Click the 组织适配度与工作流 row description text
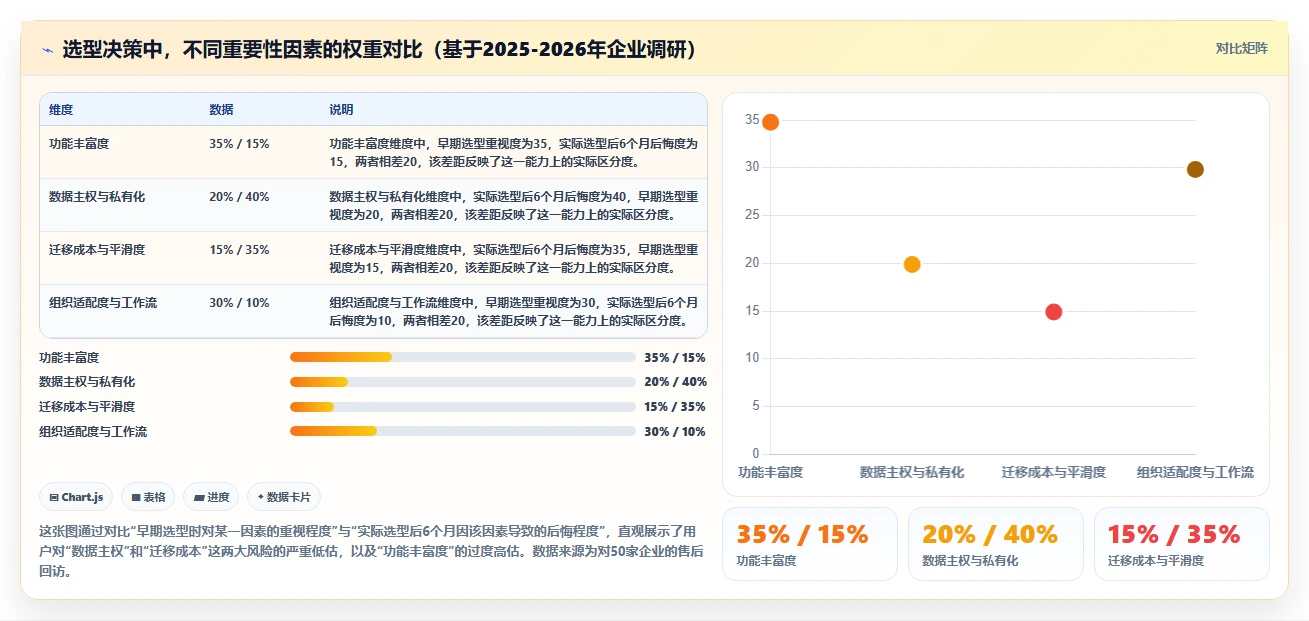Image resolution: width=1309 pixels, height=621 pixels. tap(513, 311)
